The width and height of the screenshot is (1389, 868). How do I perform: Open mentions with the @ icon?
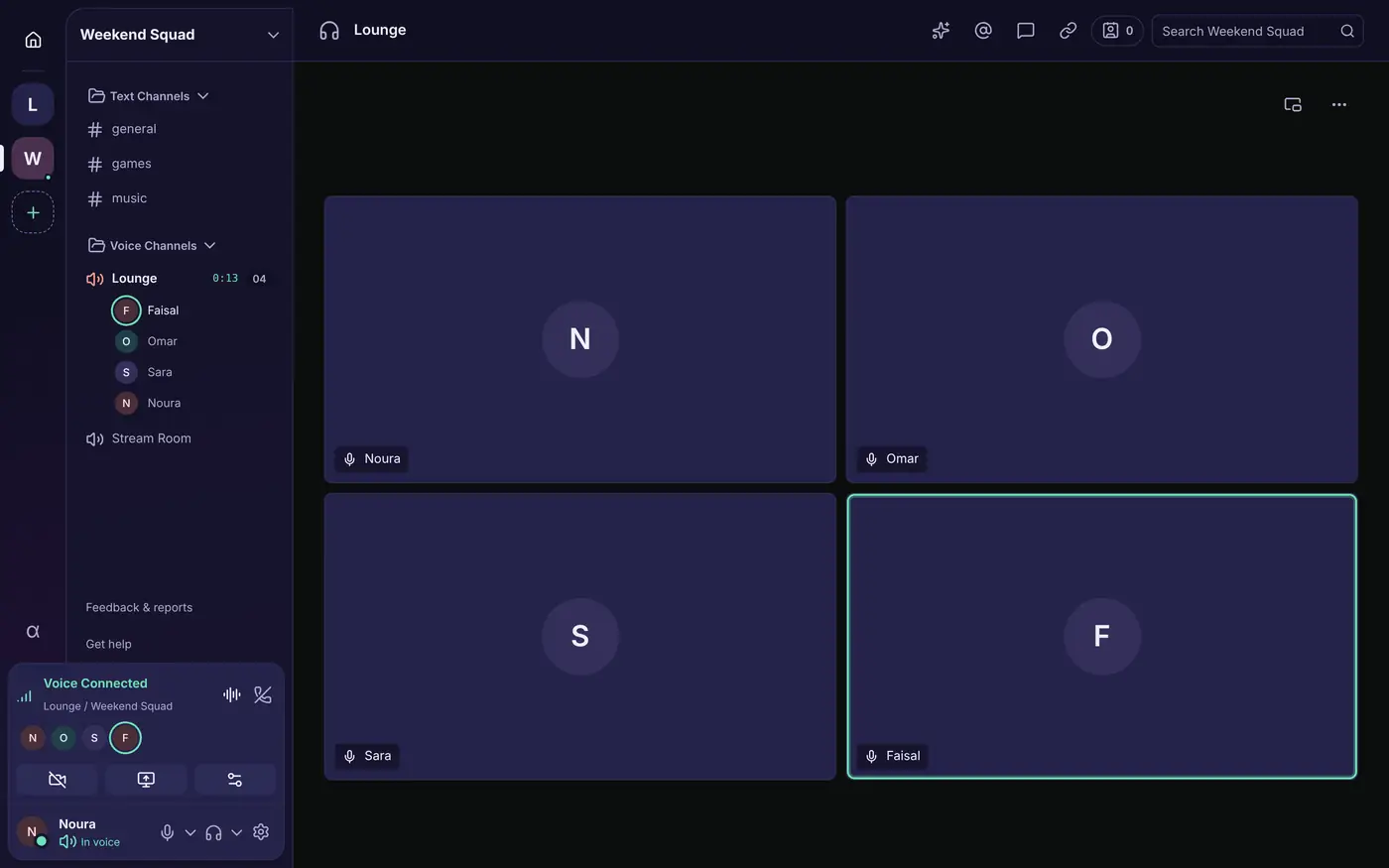(x=983, y=31)
